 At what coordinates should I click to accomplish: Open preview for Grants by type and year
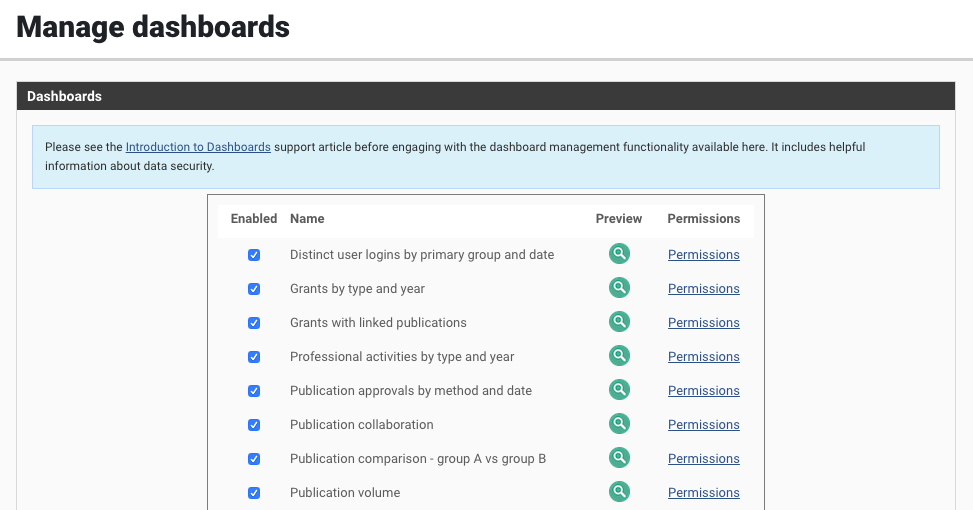click(620, 288)
